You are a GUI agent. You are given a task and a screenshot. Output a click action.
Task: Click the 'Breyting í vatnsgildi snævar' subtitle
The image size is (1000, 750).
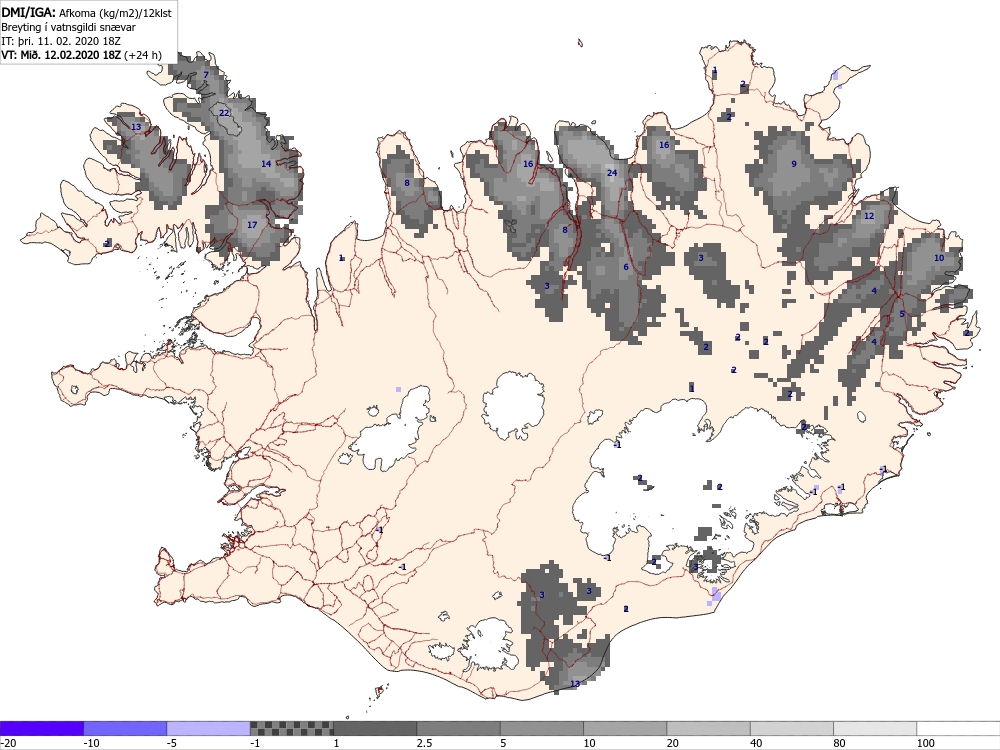click(x=68, y=27)
